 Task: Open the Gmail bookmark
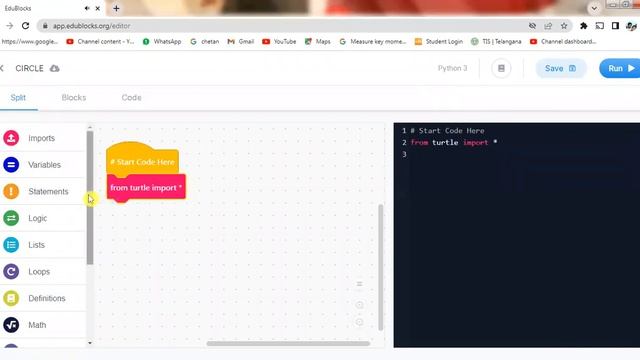(241, 42)
